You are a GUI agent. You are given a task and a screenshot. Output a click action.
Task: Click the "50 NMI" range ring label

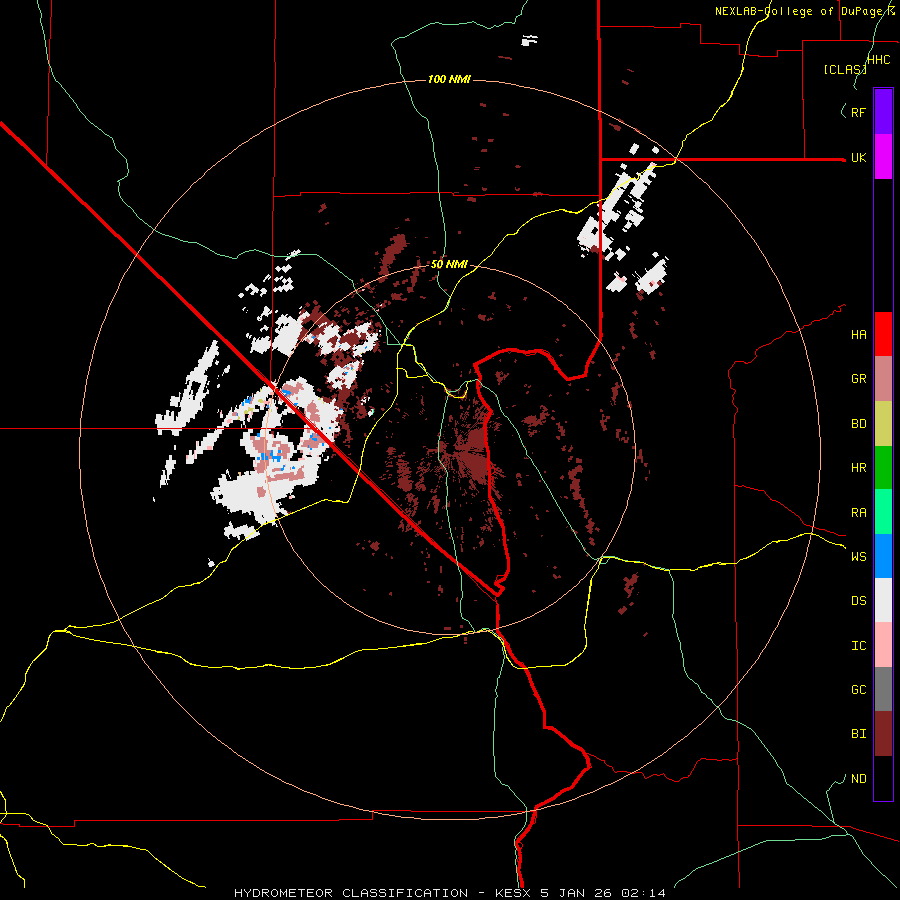click(x=449, y=265)
